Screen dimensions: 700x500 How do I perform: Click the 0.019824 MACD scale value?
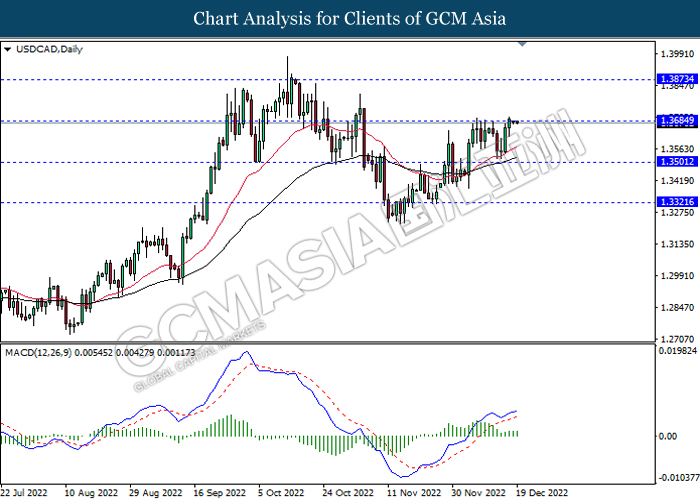pos(677,351)
